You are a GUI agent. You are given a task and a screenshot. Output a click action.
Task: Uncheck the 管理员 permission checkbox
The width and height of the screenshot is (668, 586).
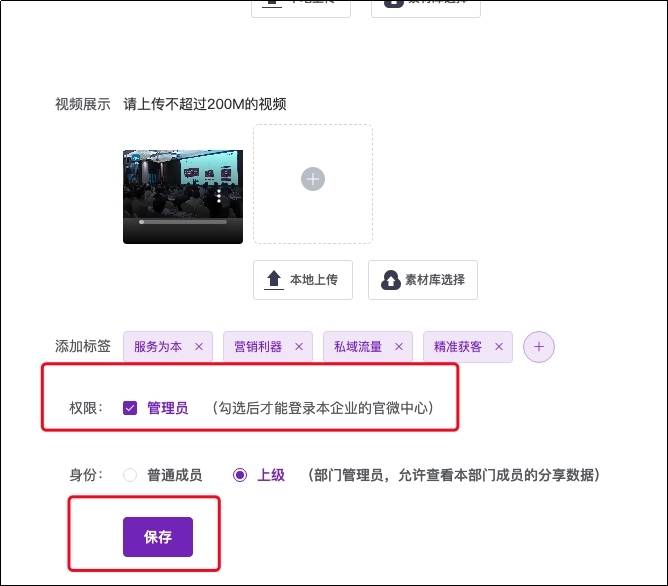[130, 408]
